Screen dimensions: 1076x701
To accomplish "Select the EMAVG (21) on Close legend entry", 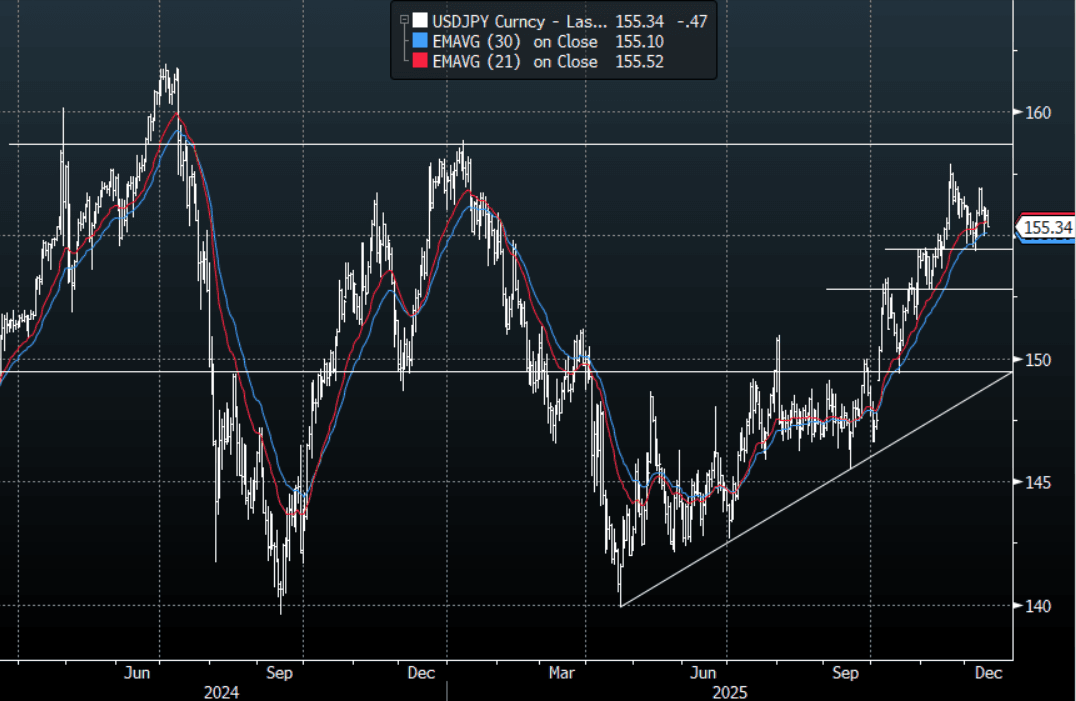I will (515, 62).
